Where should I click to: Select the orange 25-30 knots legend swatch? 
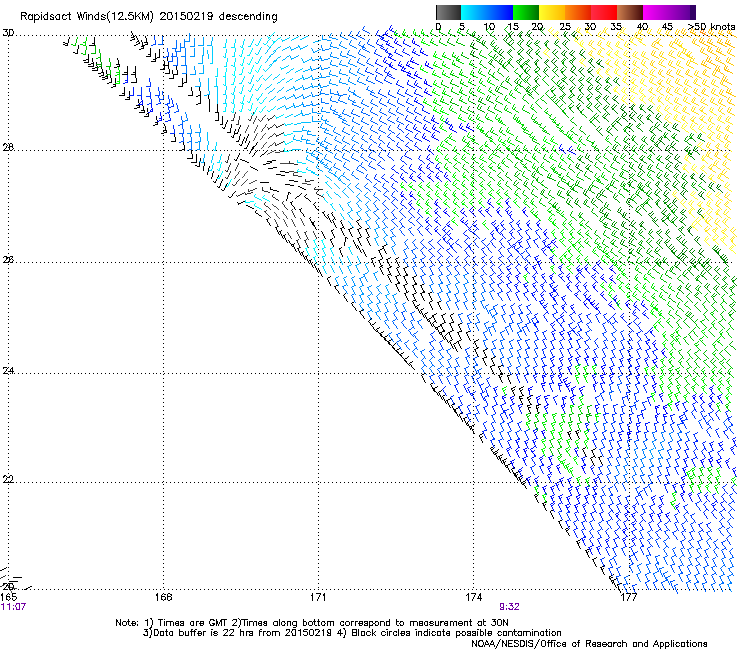tap(578, 12)
